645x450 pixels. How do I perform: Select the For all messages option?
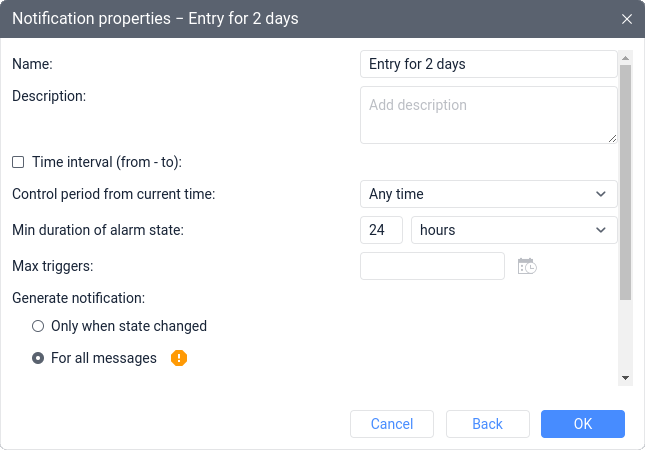tap(38, 358)
